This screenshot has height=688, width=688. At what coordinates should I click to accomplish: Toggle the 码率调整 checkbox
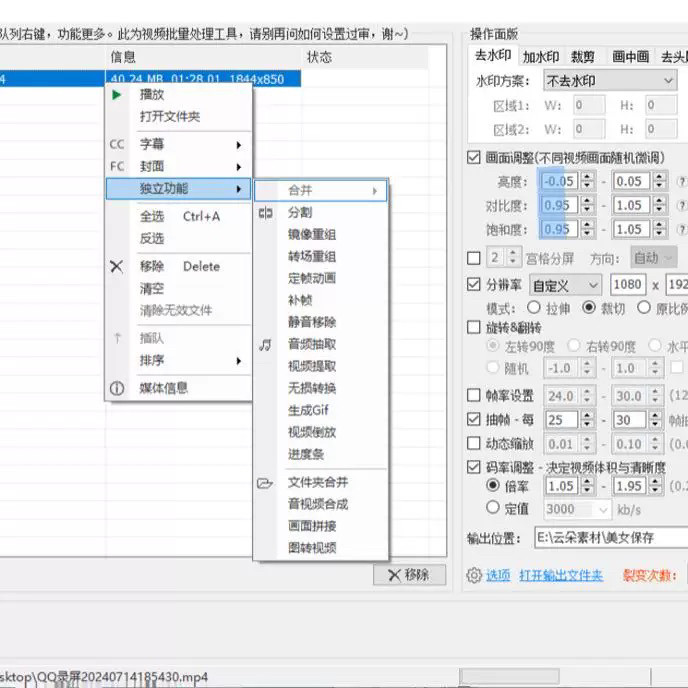pyautogui.click(x=473, y=467)
